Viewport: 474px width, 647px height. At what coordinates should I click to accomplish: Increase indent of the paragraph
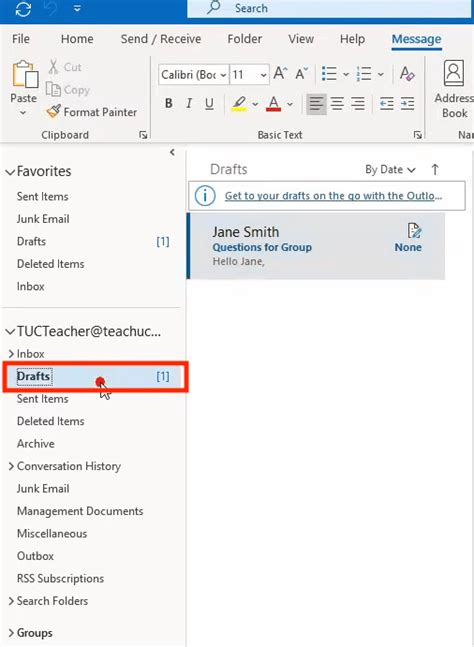[408, 103]
